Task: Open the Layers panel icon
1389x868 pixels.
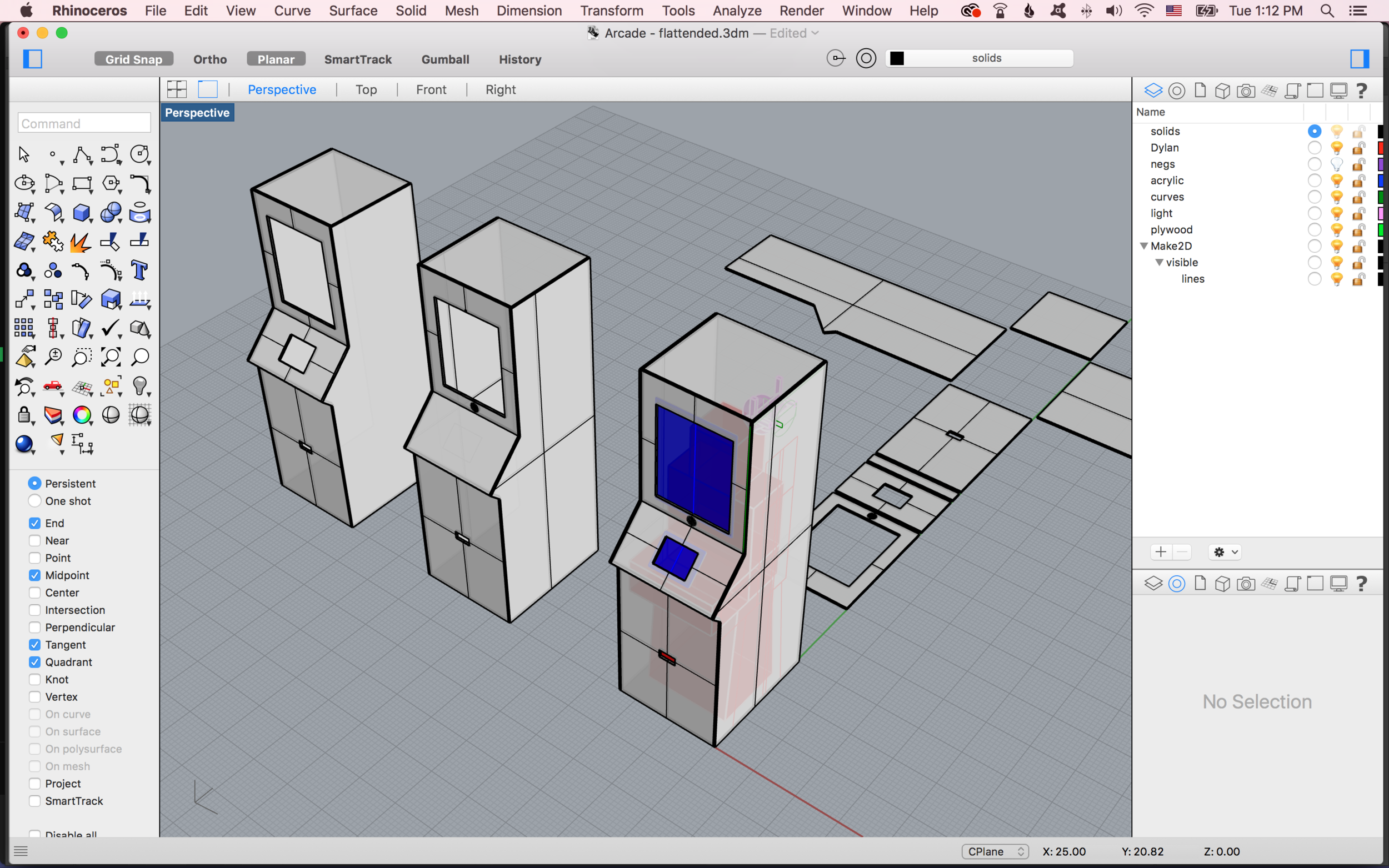Action: tap(1153, 91)
